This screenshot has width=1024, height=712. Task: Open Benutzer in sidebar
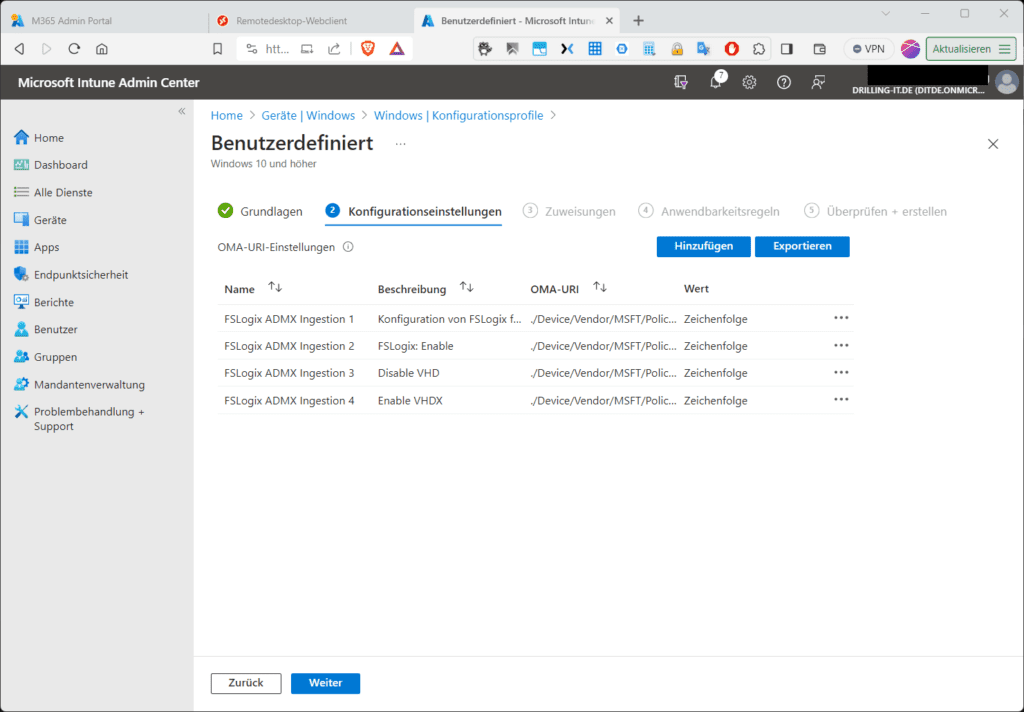(46, 330)
